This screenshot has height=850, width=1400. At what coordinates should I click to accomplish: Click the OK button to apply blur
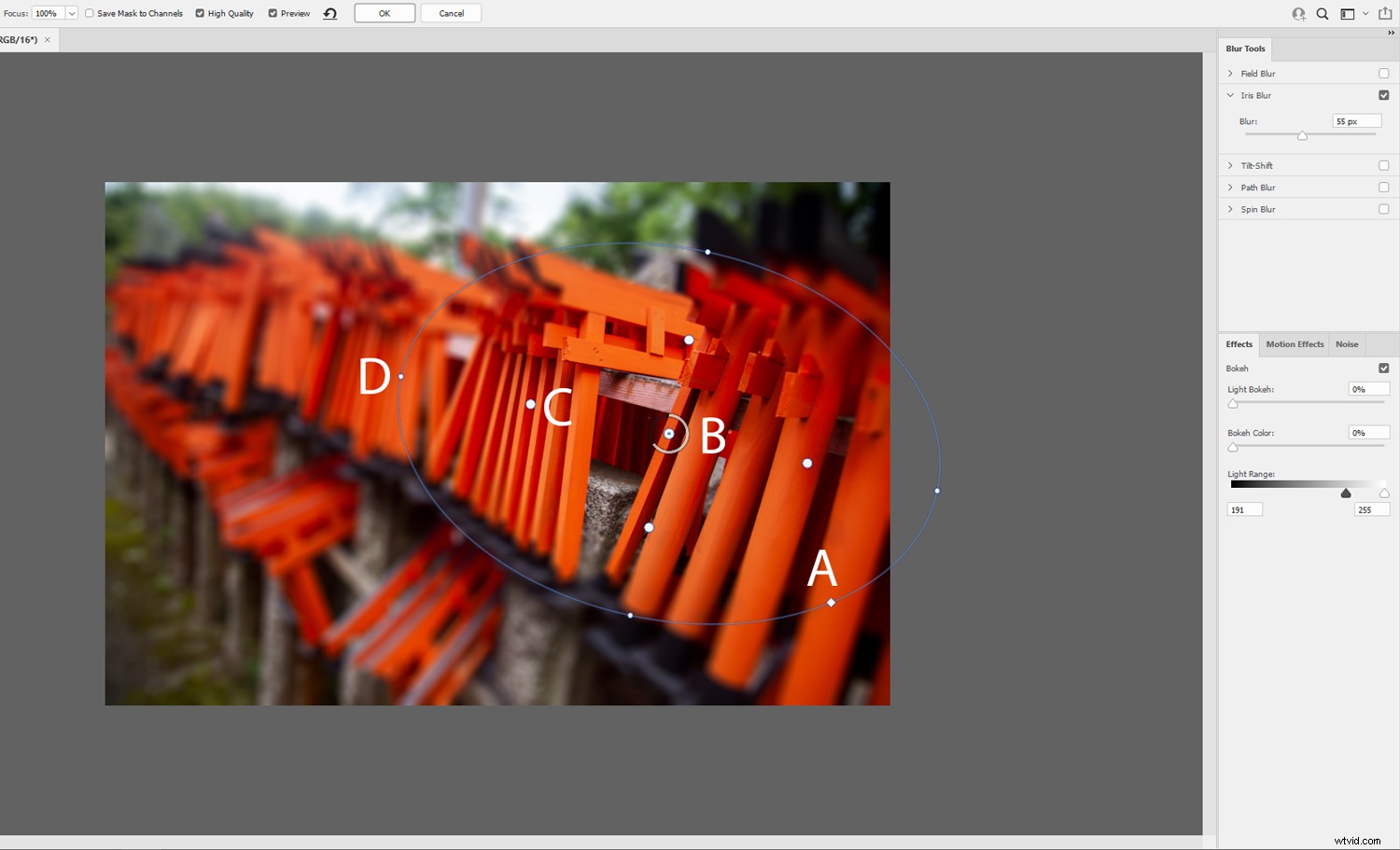click(x=384, y=13)
